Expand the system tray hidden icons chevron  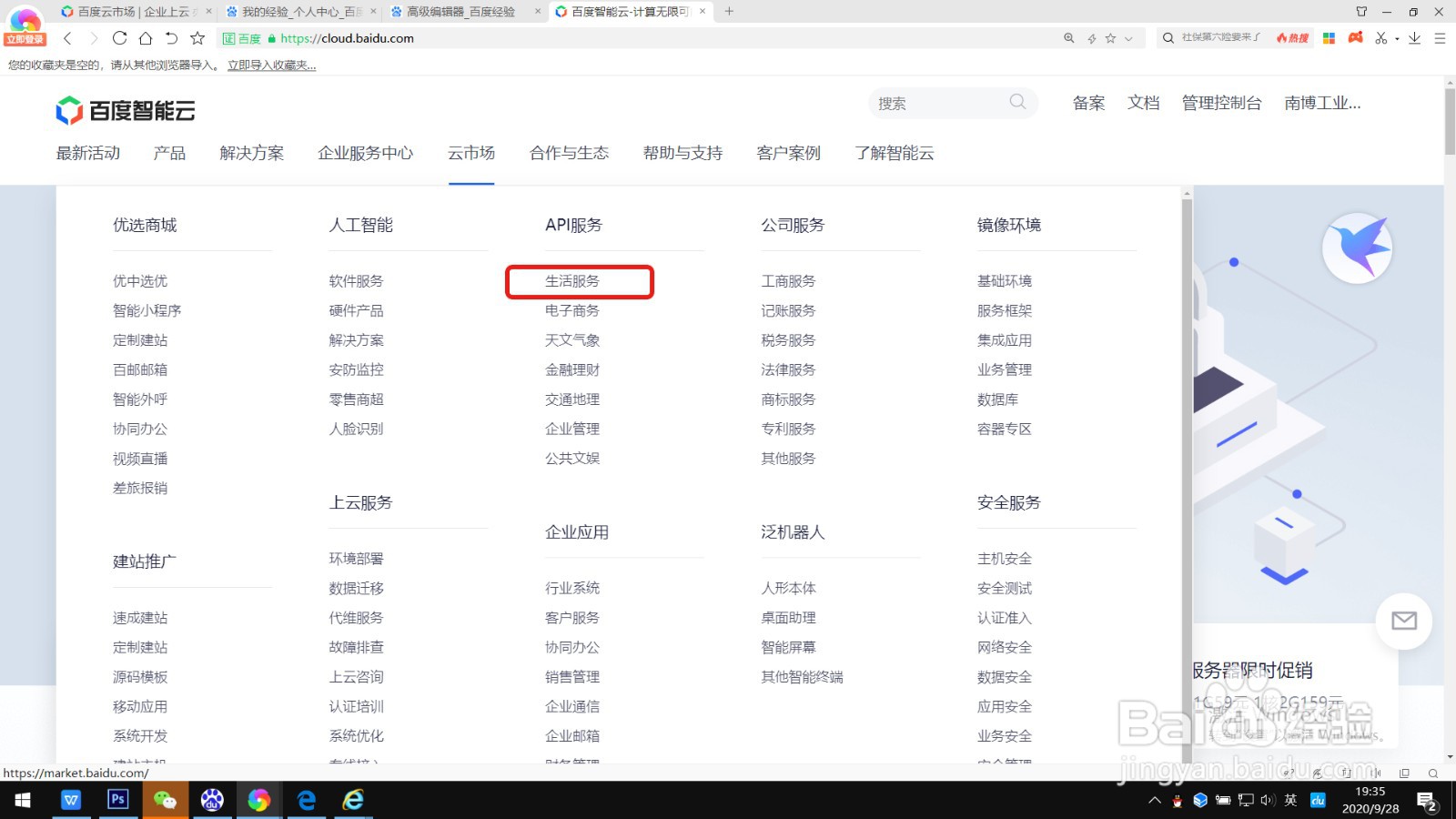click(1155, 801)
